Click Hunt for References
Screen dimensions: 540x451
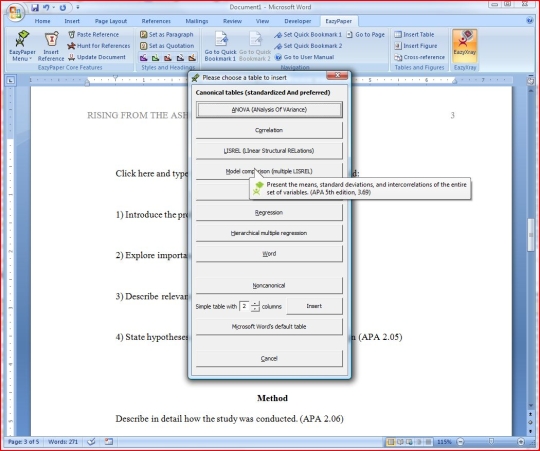[x=98, y=46]
